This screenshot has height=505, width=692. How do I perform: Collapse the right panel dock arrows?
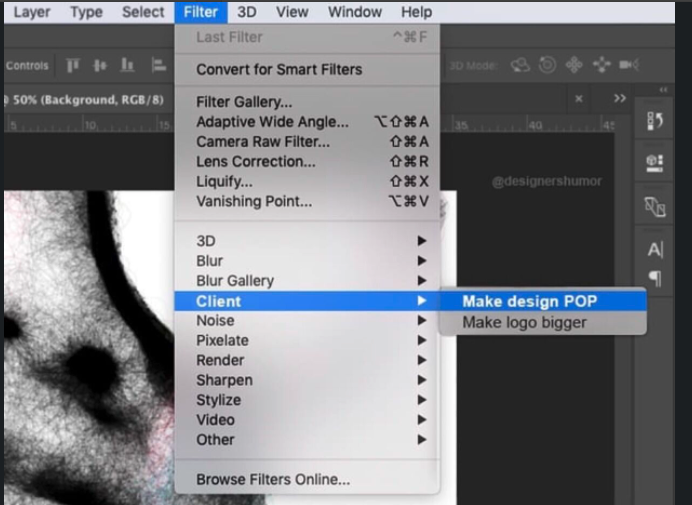pyautogui.click(x=664, y=89)
